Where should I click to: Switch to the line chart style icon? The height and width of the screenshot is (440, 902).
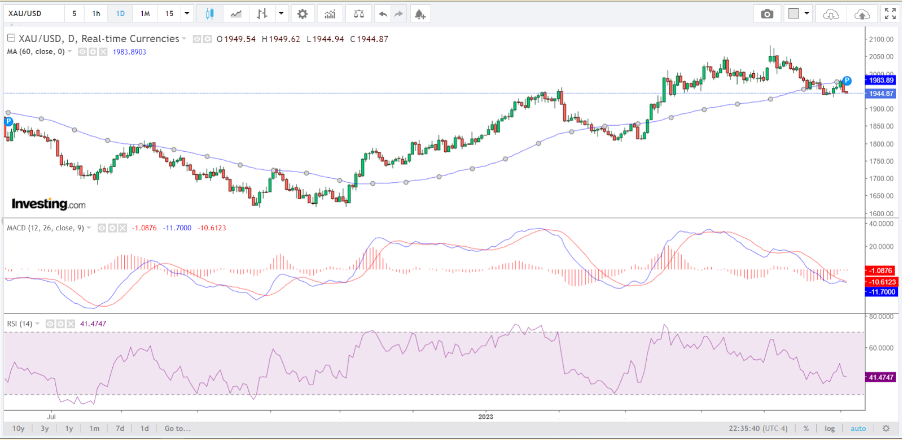point(236,14)
